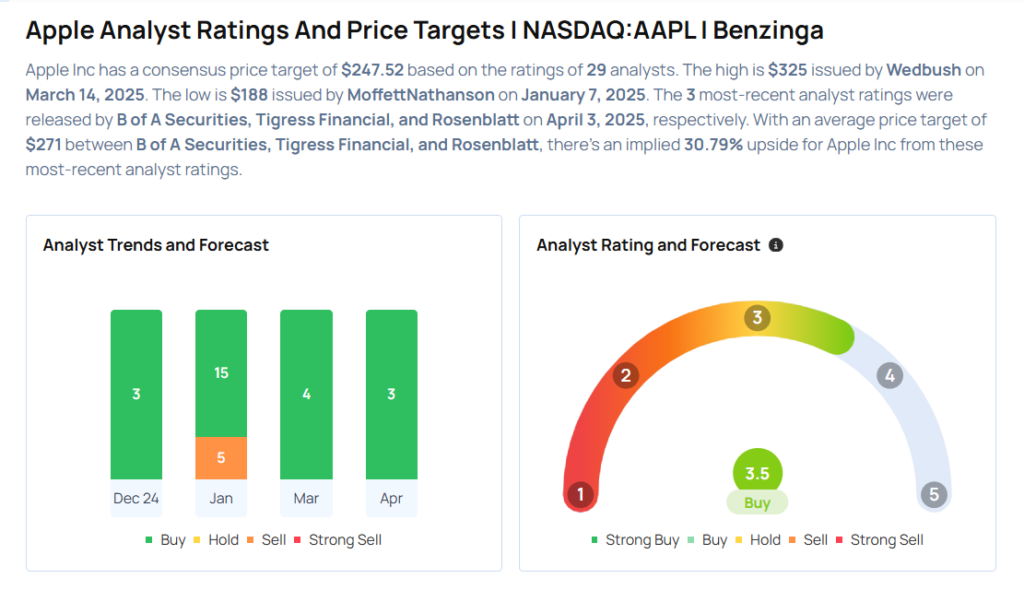Click the orange Sell segment in Jan bar
The height and width of the screenshot is (590, 1024).
[x=221, y=458]
